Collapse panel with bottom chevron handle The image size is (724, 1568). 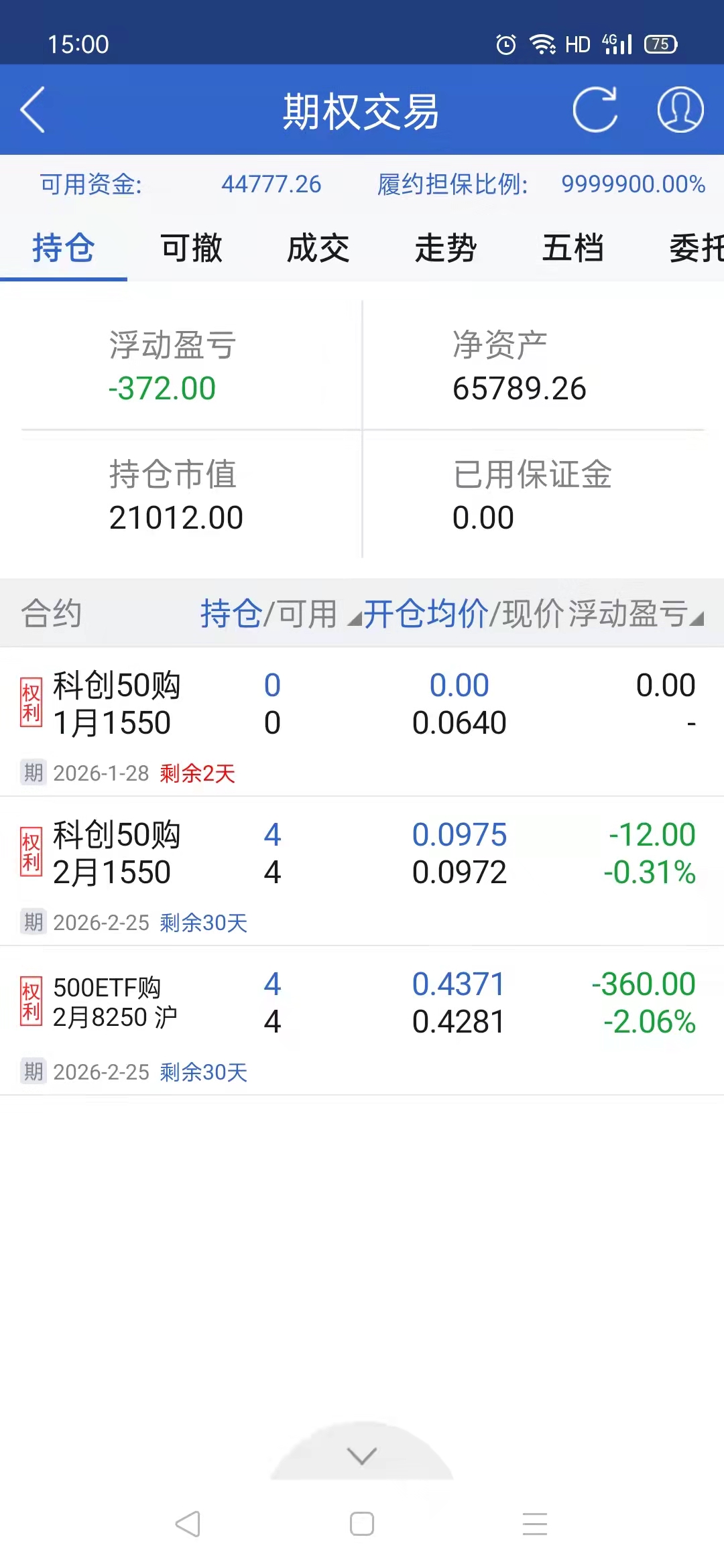pos(362,1455)
